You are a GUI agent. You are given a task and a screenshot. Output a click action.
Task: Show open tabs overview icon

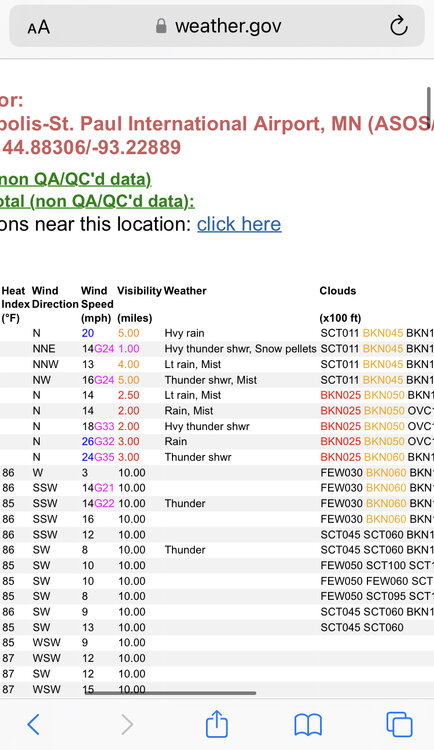pos(399,725)
